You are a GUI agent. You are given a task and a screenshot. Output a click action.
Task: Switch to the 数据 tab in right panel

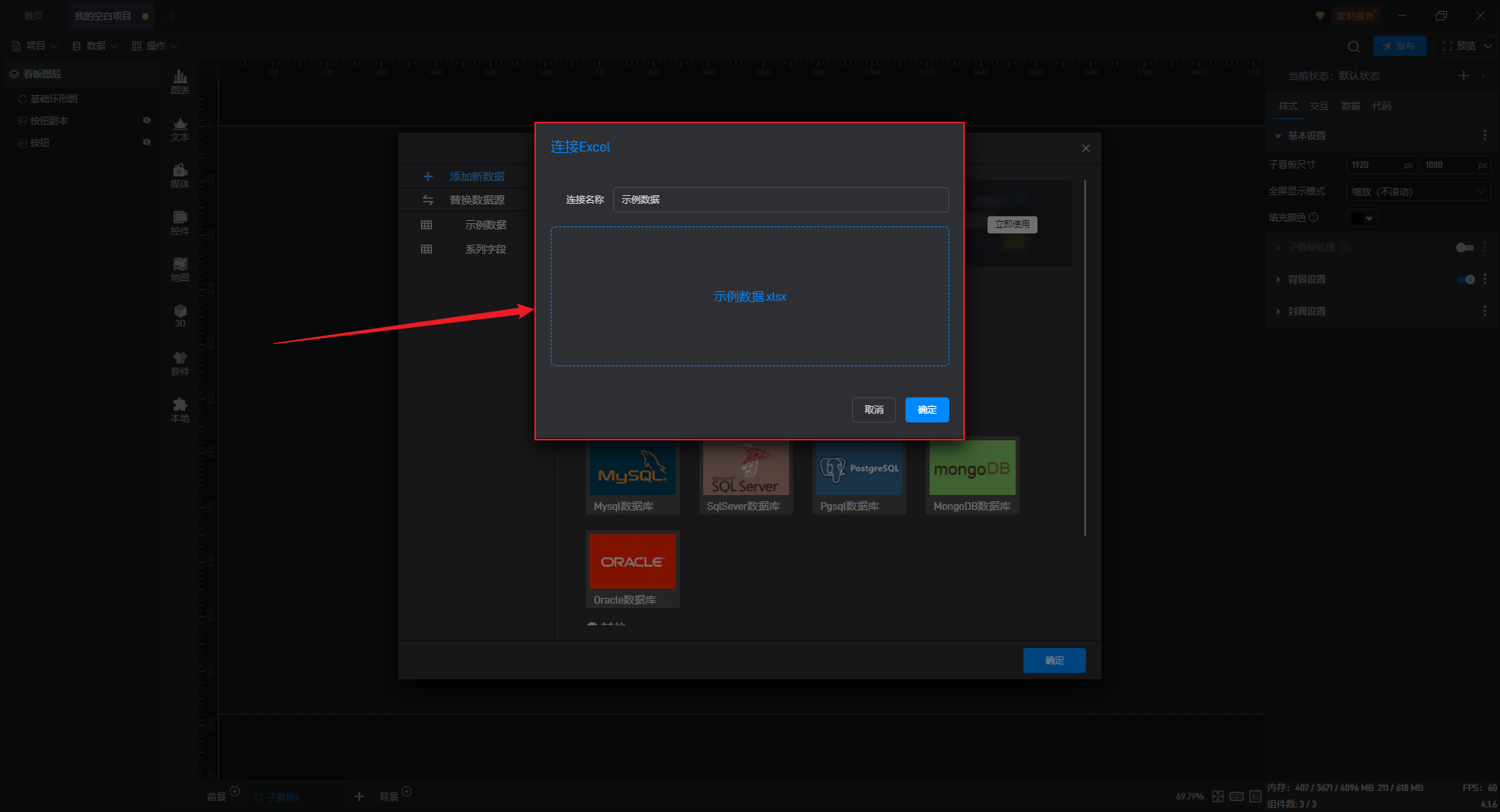pyautogui.click(x=1350, y=106)
